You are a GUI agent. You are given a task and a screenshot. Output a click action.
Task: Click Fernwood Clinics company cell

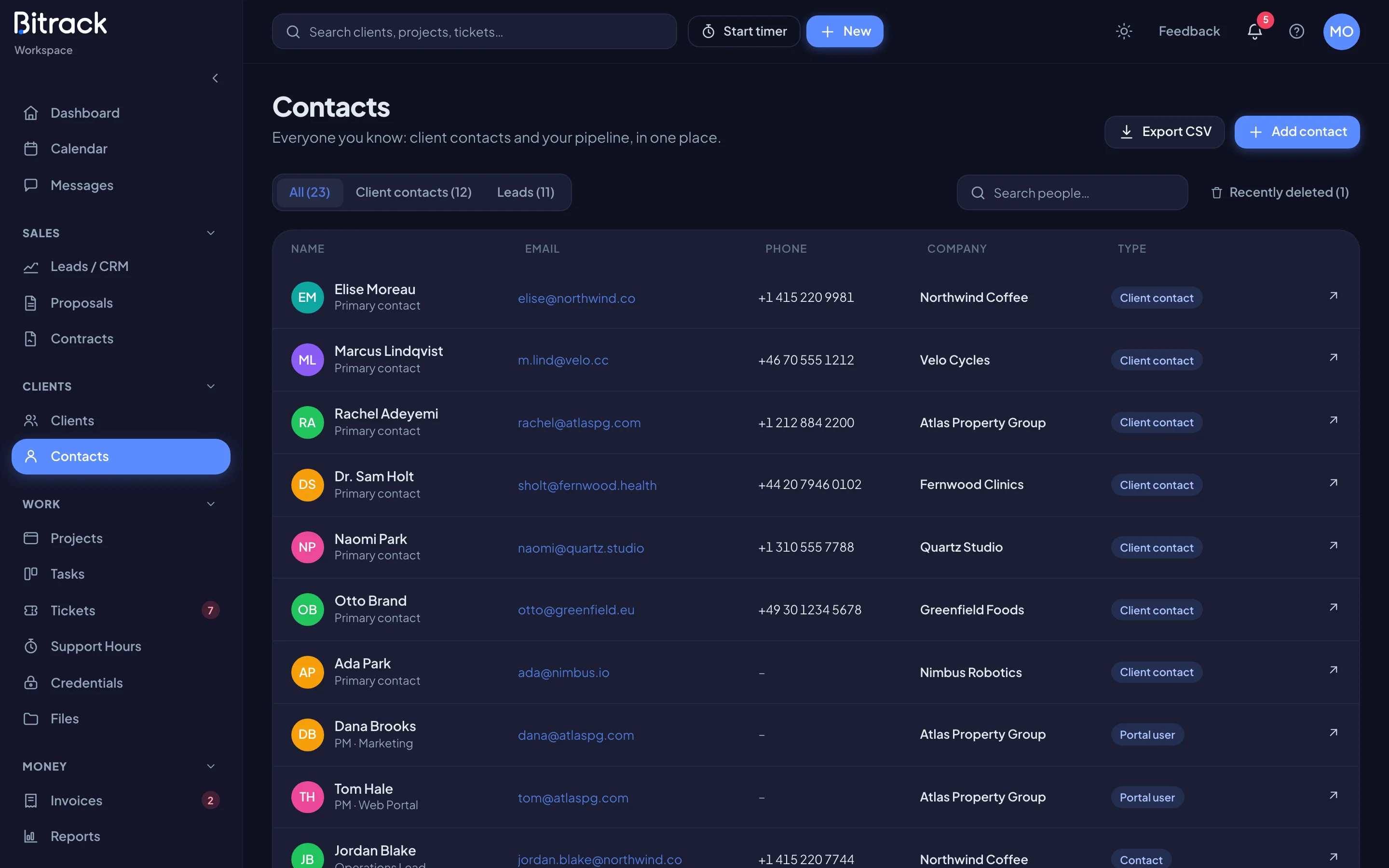(x=971, y=485)
